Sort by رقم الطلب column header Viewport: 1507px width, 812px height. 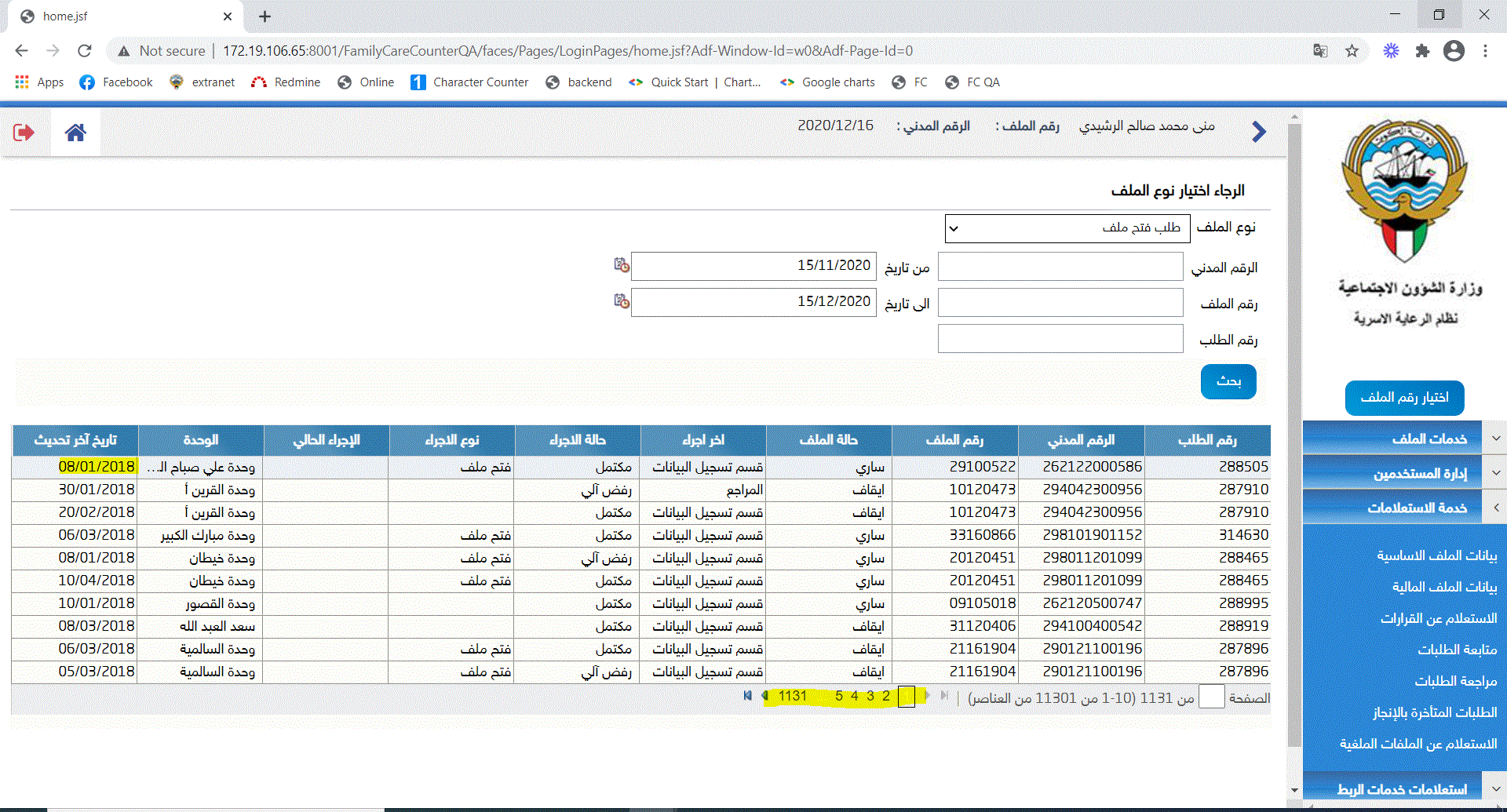(x=1207, y=440)
